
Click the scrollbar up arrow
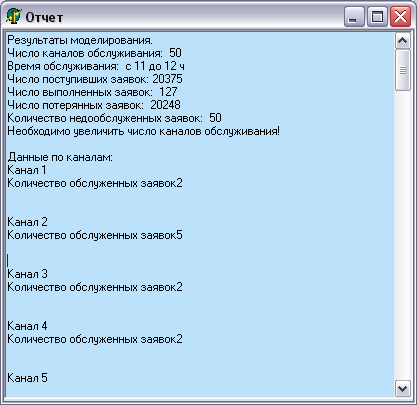coord(403,41)
